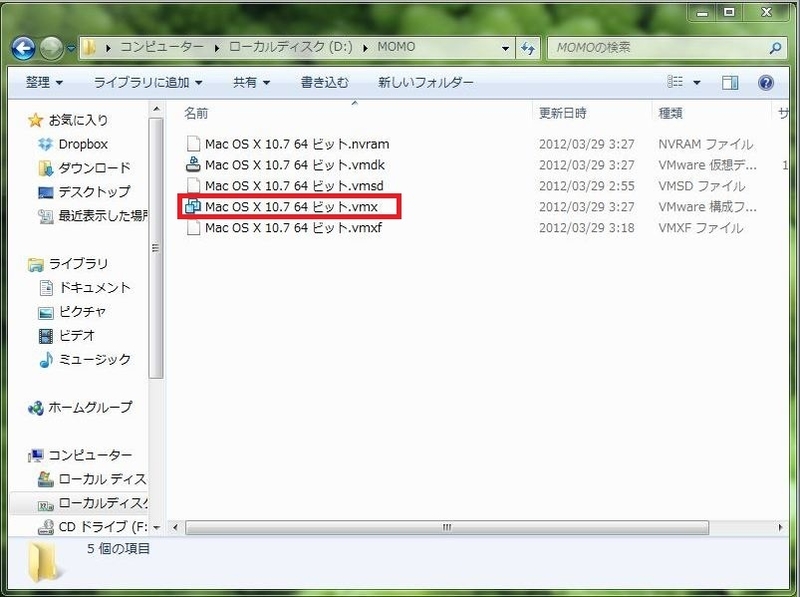
Task: Click the star icon next to お気に入り
Action: click(35, 120)
